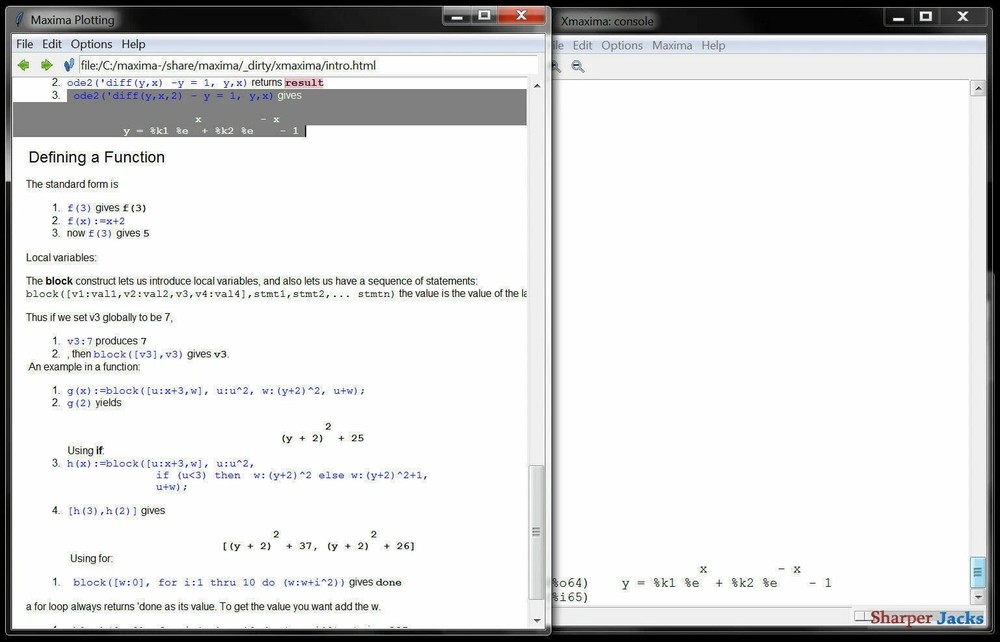The height and width of the screenshot is (642, 1000).
Task: Open Maxima menu in Xmaxima console
Action: coord(672,45)
